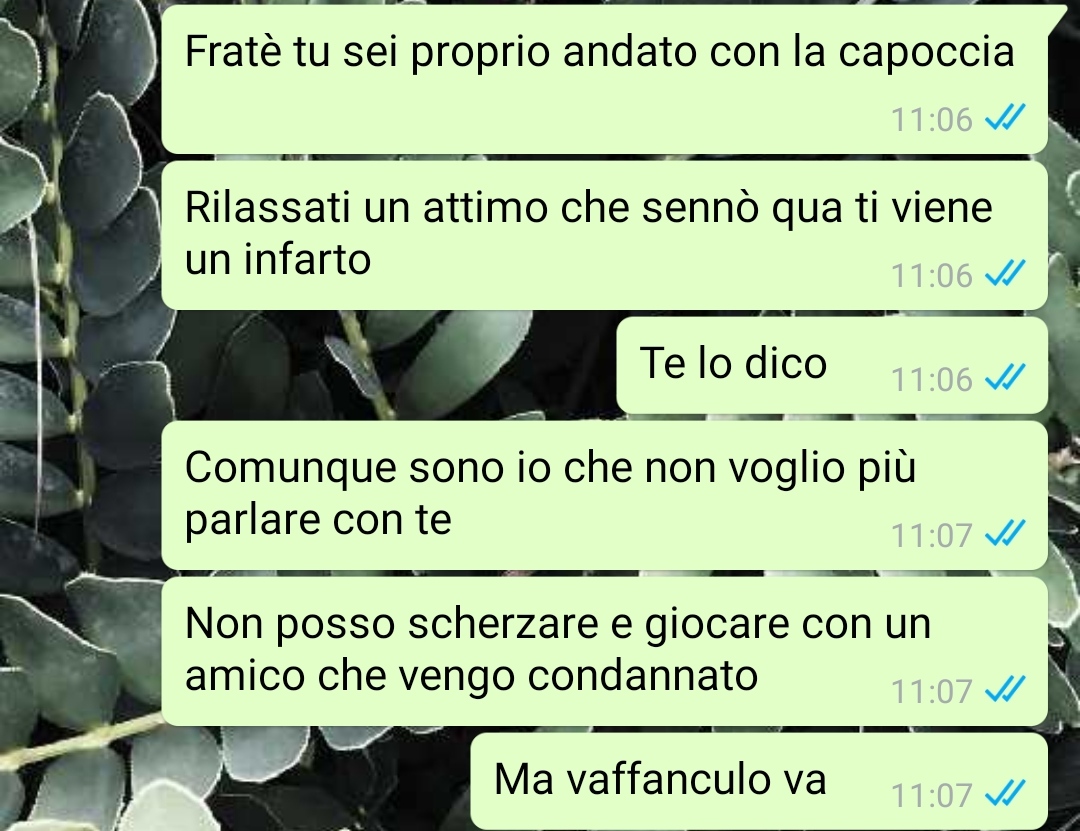
Task: Click the read receipt ticks beside 'Te lo dico'
Action: pos(1006,378)
